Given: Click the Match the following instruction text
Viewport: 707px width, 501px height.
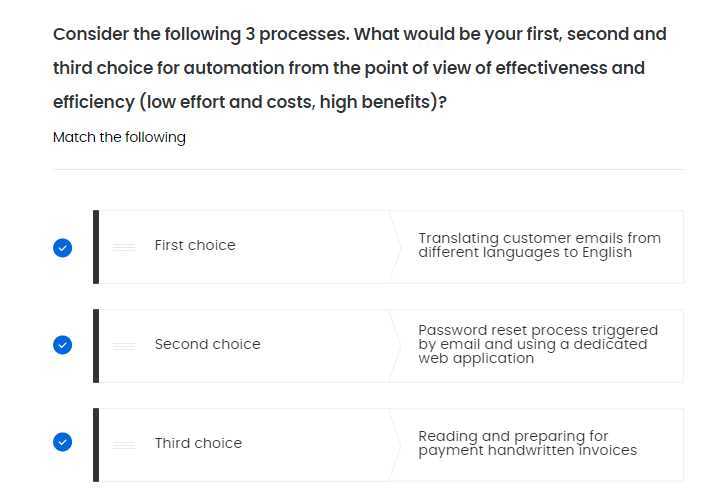Looking at the screenshot, I should coord(119,137).
